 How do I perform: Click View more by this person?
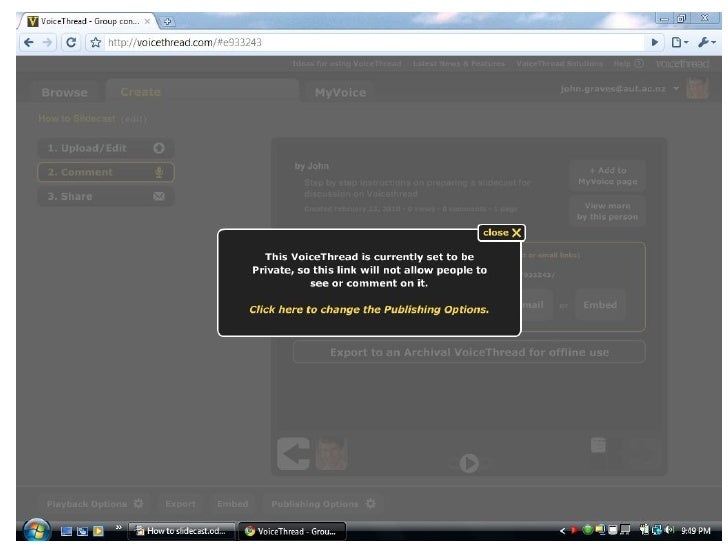point(608,211)
